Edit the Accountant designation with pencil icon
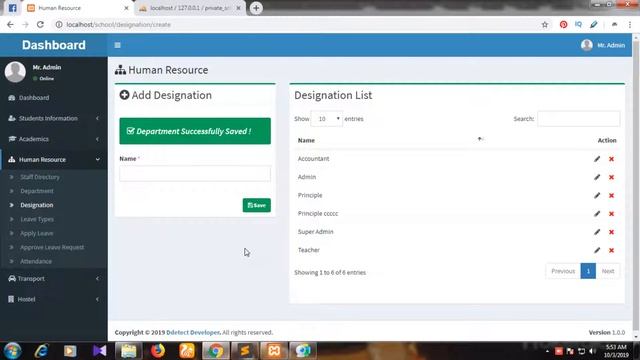Image resolution: width=640 pixels, height=360 pixels. [597, 159]
